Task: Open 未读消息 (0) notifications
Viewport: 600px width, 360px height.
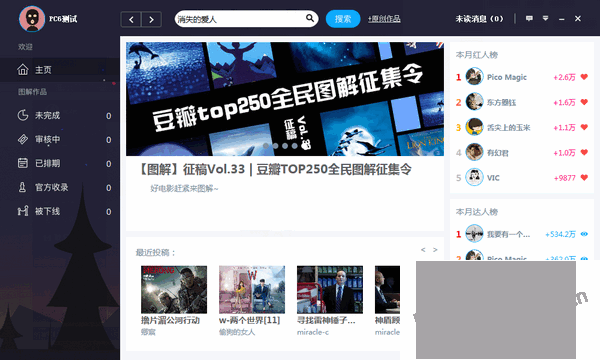Action: click(x=479, y=19)
